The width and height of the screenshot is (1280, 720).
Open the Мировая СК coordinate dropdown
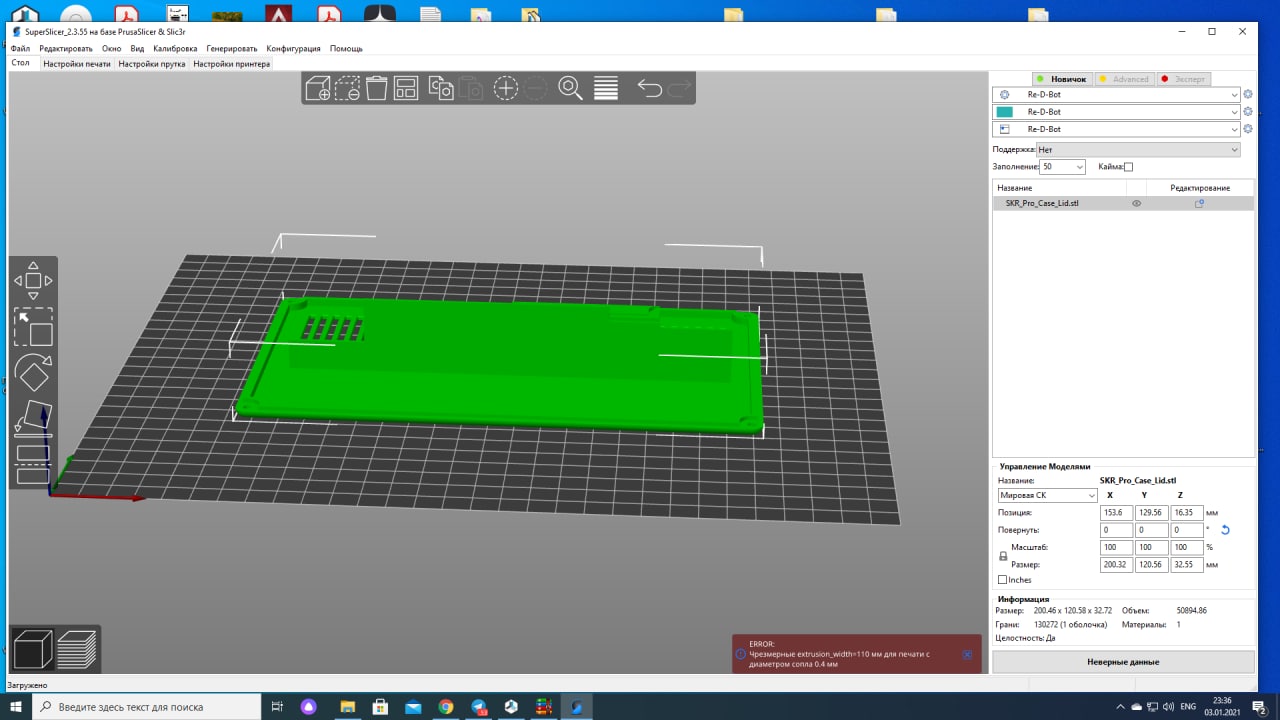(1047, 495)
